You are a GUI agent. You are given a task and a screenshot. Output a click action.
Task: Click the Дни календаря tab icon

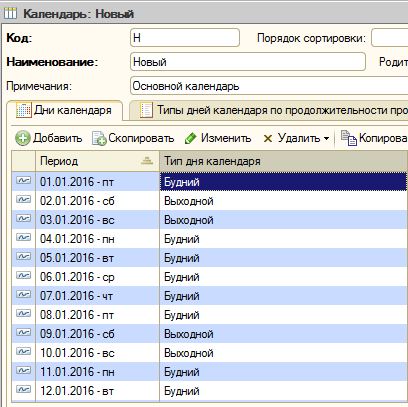[x=24, y=110]
